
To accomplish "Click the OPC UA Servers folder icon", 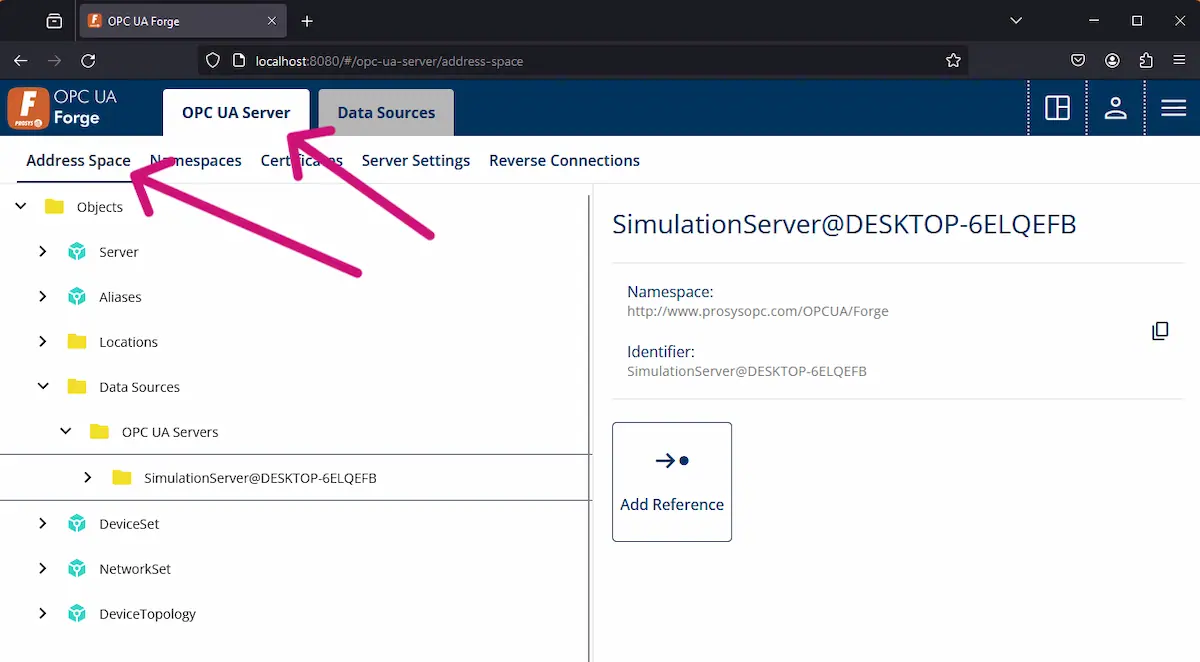I will (99, 432).
